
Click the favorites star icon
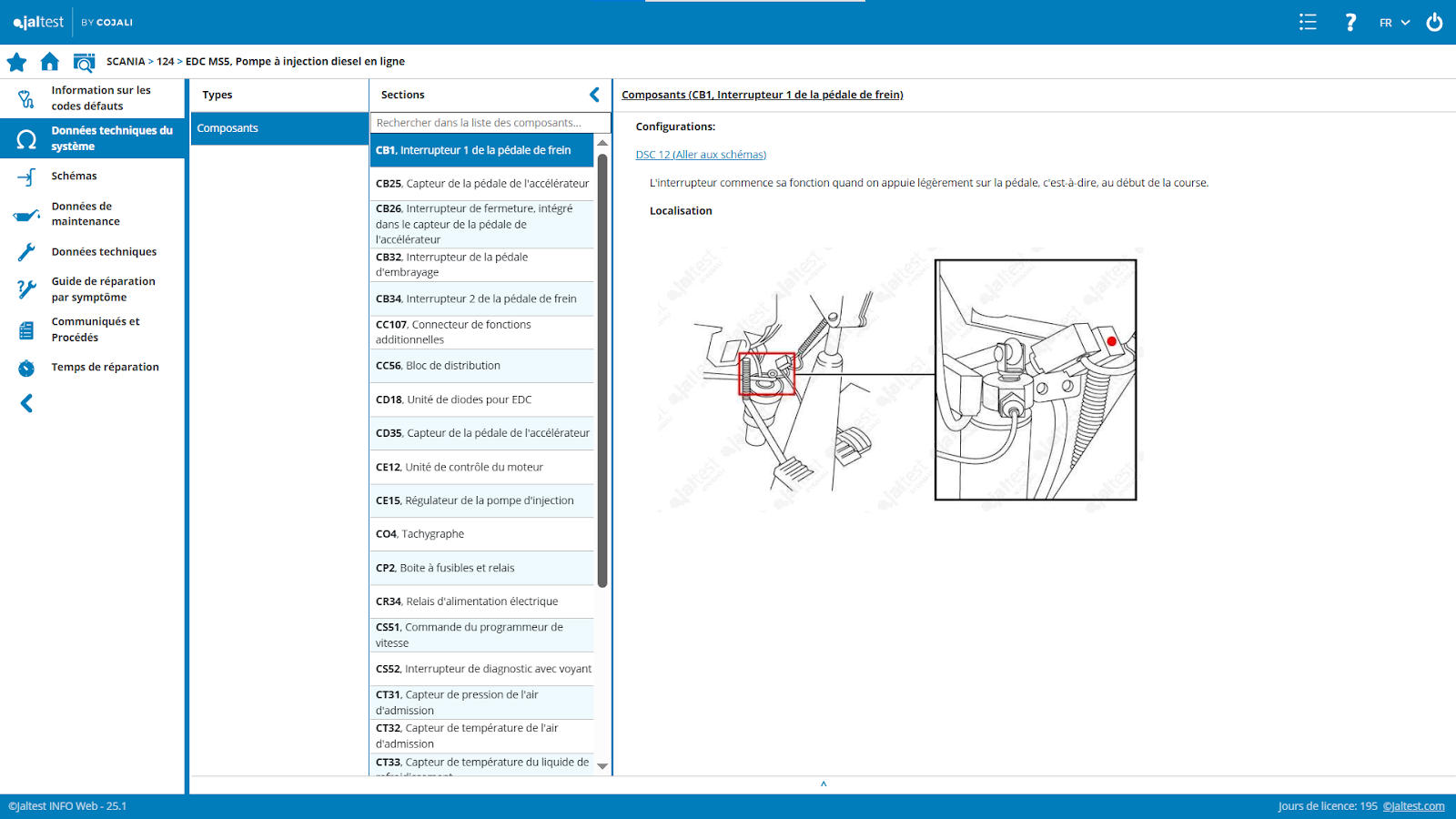click(16, 62)
